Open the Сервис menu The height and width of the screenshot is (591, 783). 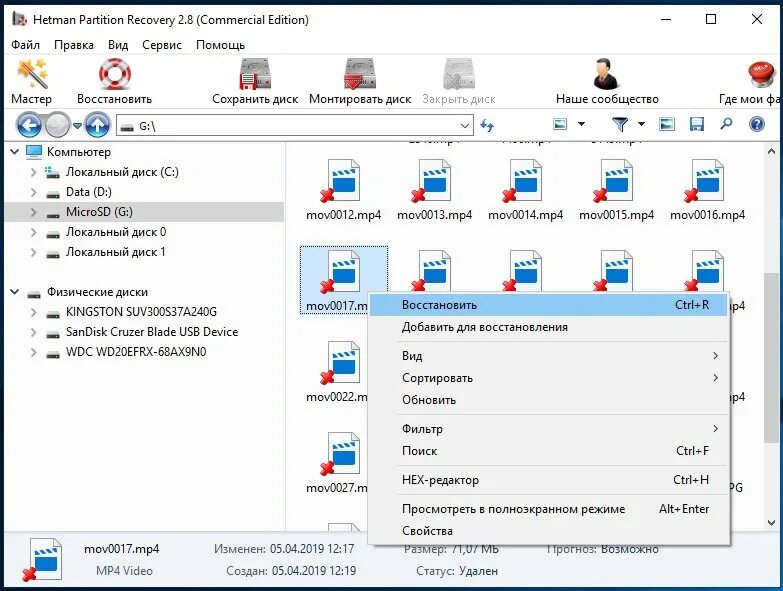click(162, 45)
